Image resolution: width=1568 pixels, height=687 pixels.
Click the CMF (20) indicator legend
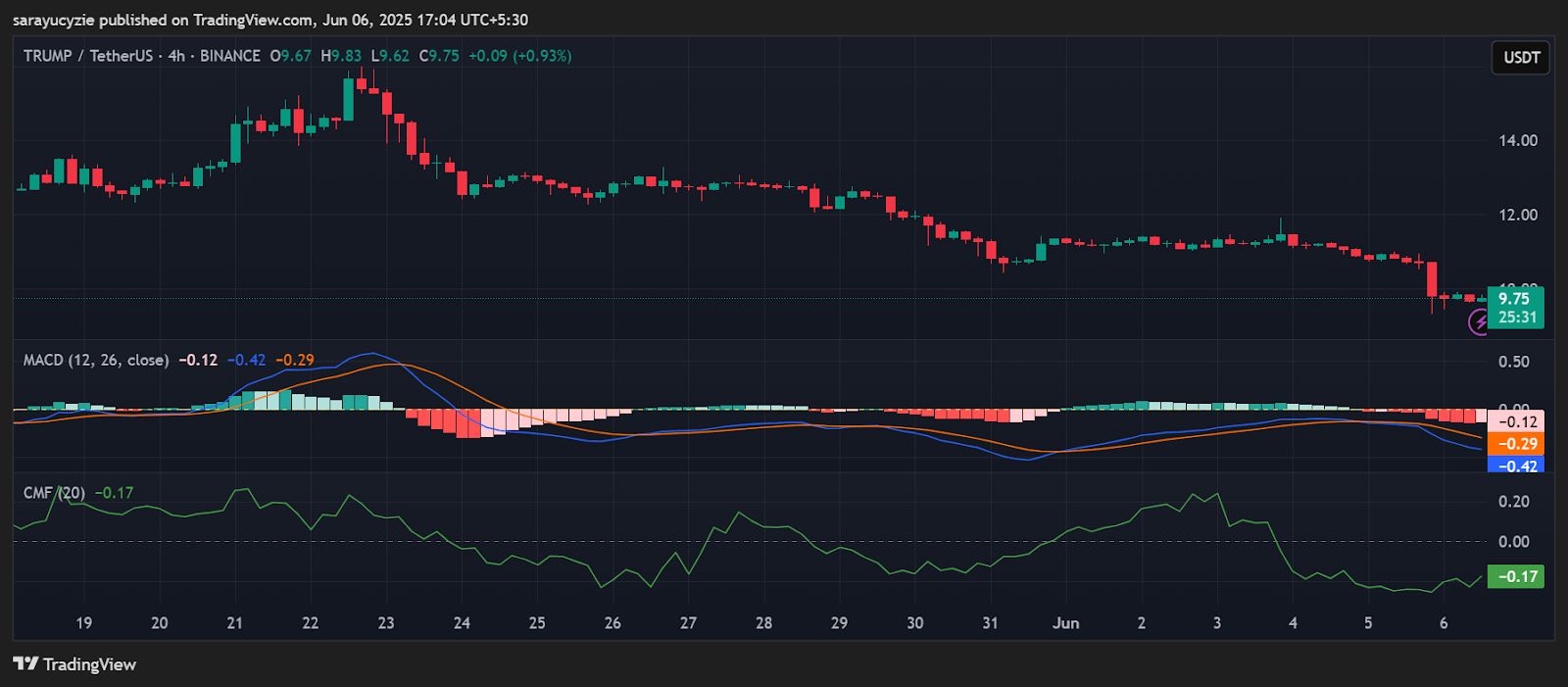pos(54,493)
